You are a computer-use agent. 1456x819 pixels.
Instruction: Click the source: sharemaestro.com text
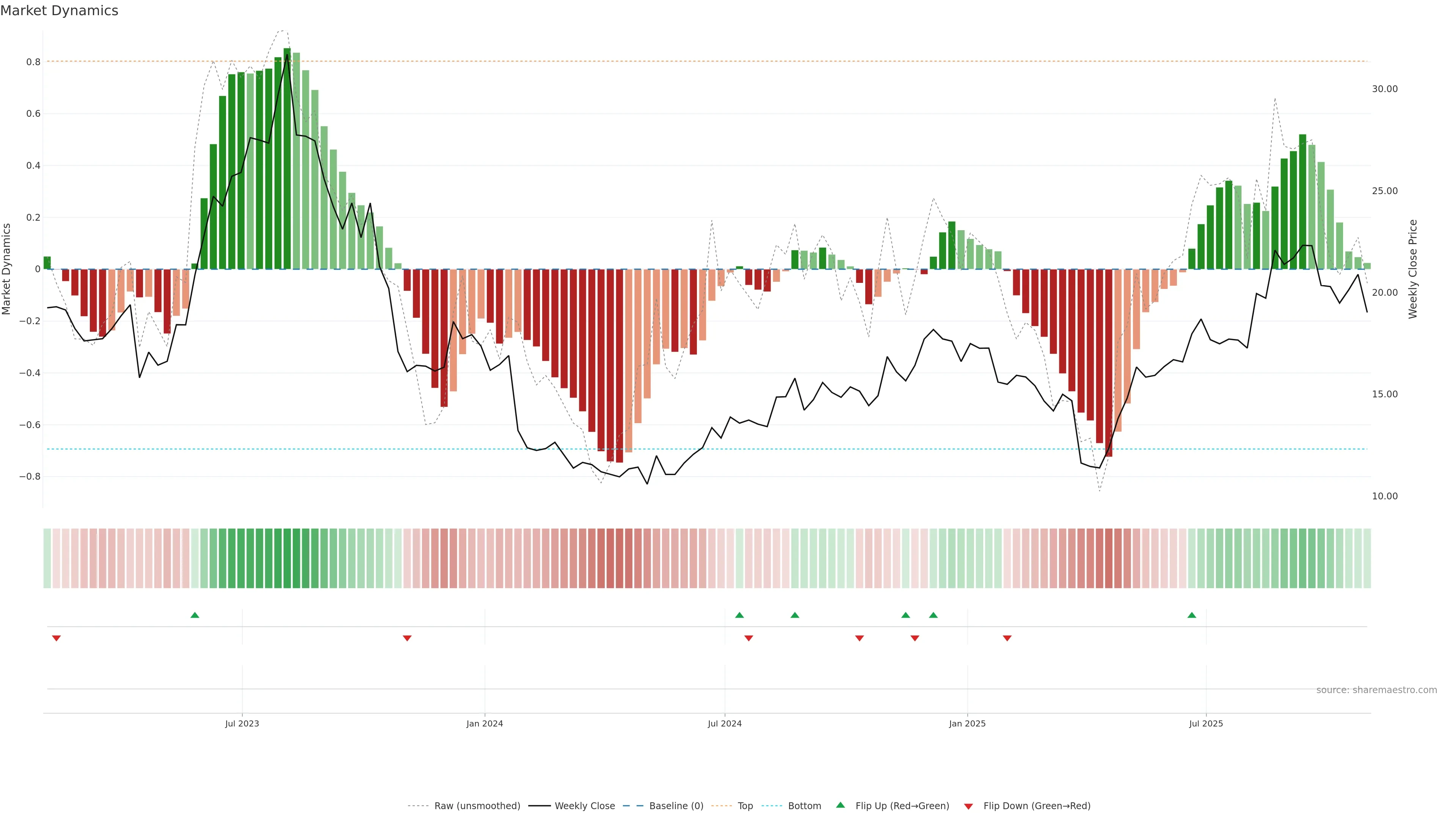(1376, 690)
